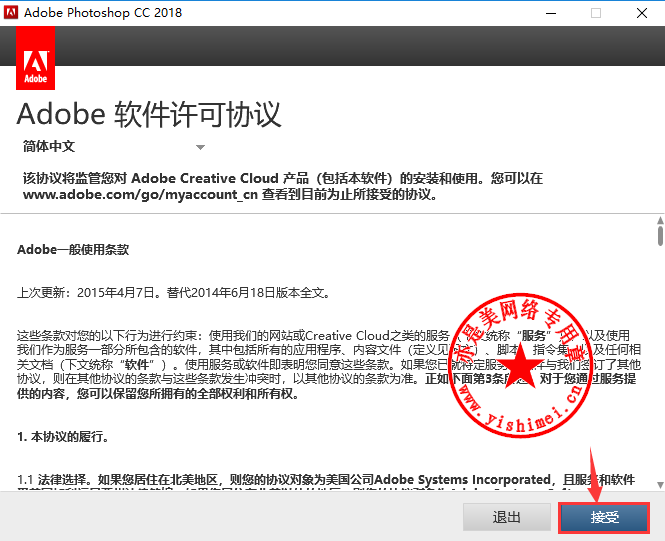The image size is (665, 541).
Task: Open the 简体中文 language dropdown
Action: tap(114, 147)
